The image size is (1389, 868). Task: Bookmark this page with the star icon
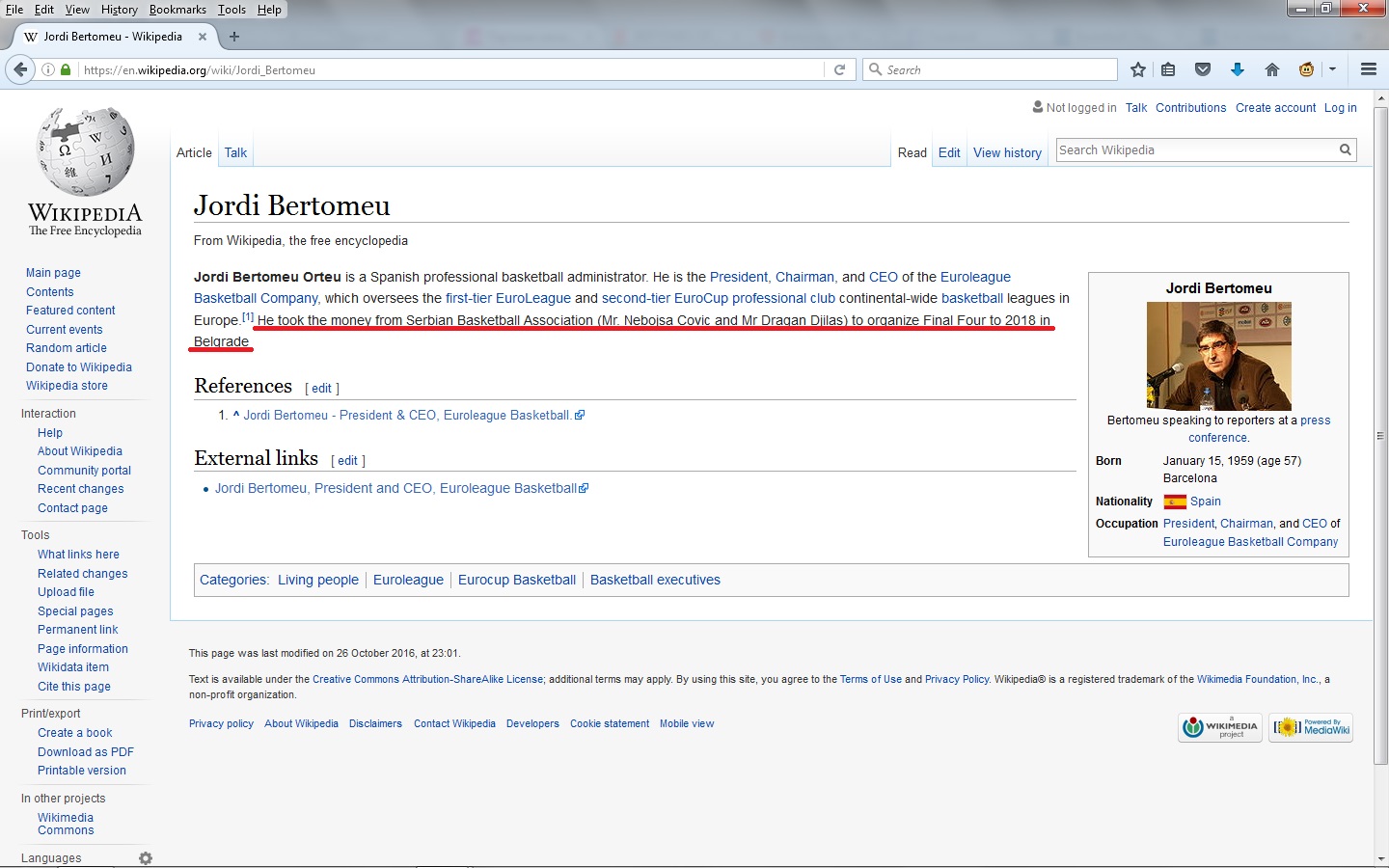click(x=1138, y=69)
